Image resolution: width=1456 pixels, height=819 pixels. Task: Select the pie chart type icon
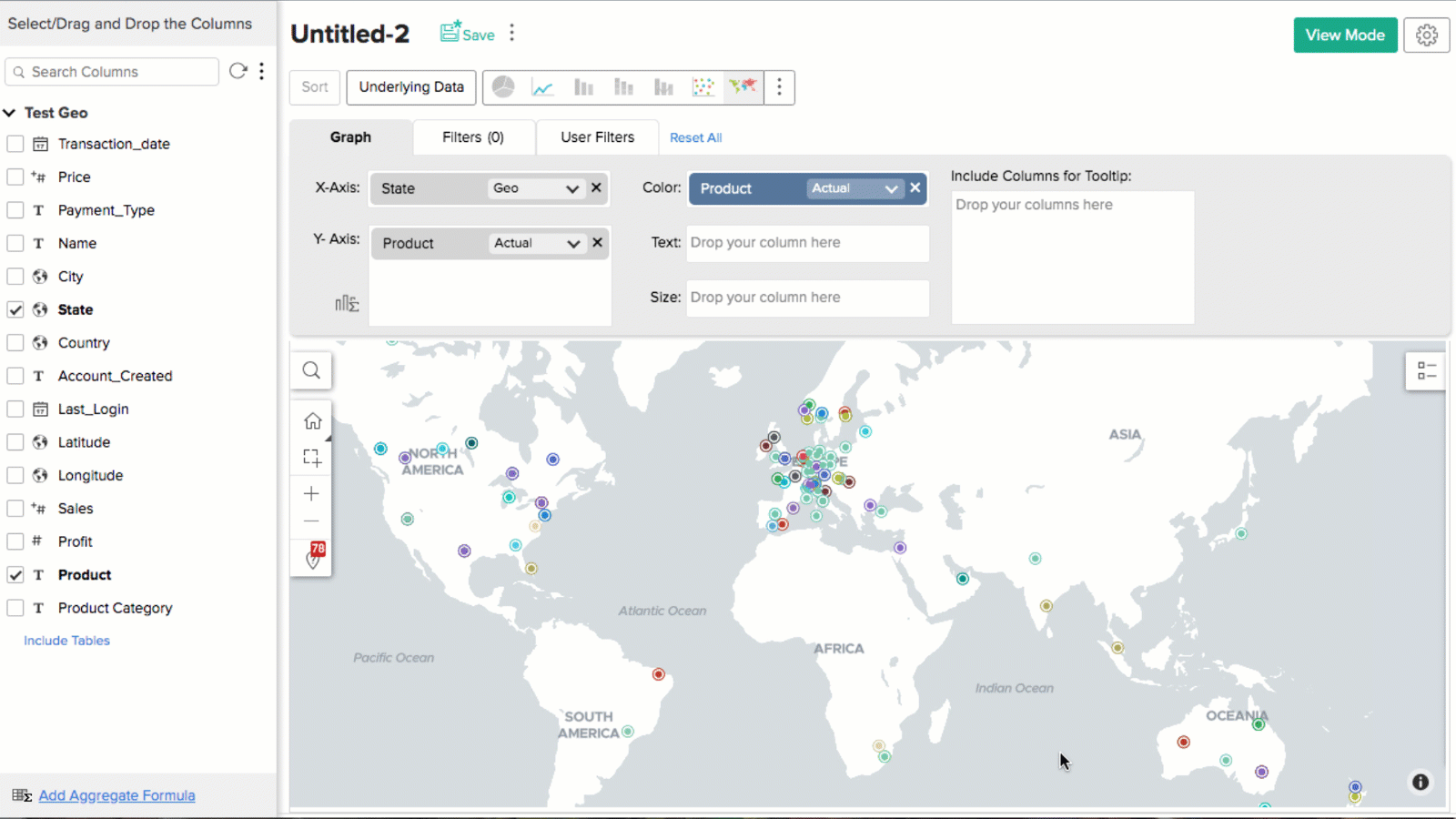[503, 87]
